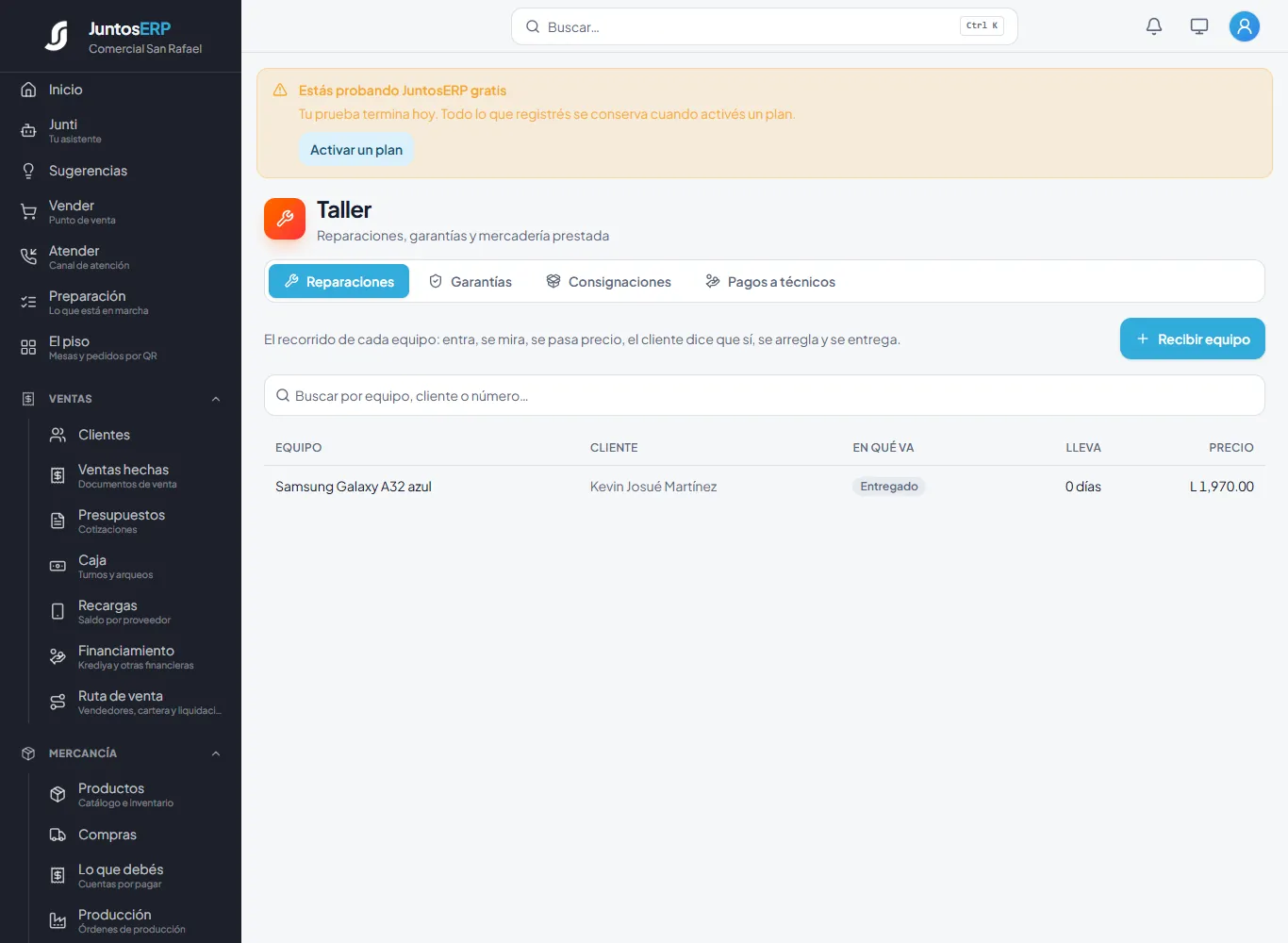Open Vender shopping cart icon
This screenshot has width=1288, height=943.
(x=28, y=212)
